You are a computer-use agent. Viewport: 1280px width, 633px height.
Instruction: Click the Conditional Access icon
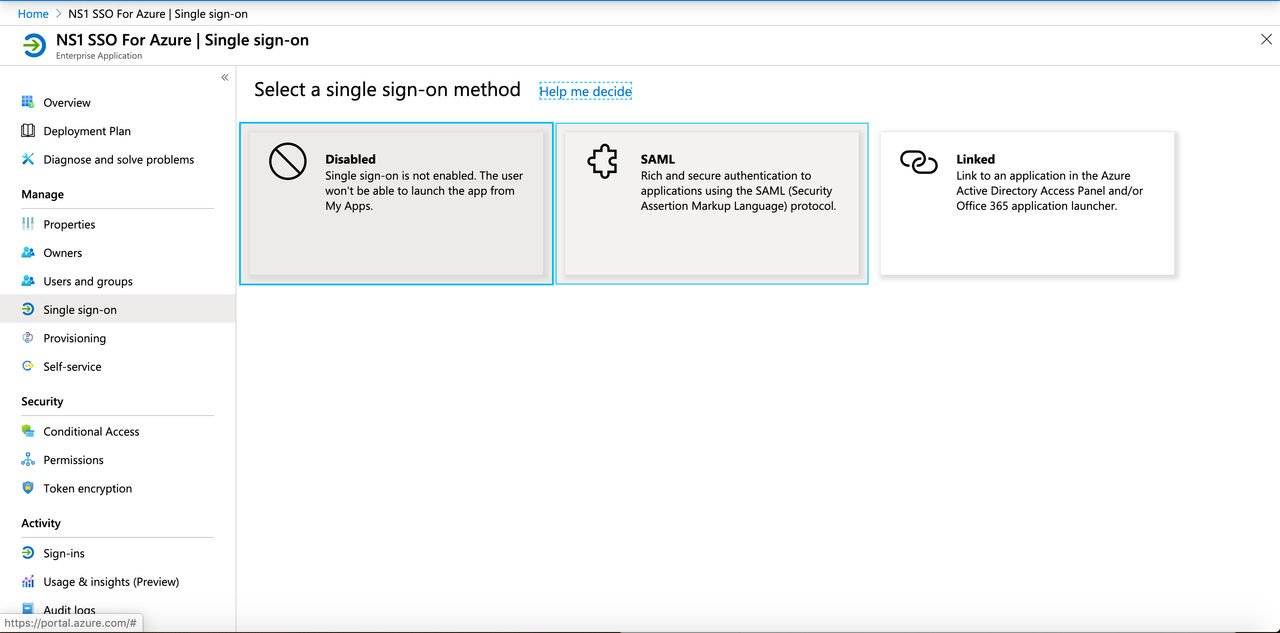point(28,431)
